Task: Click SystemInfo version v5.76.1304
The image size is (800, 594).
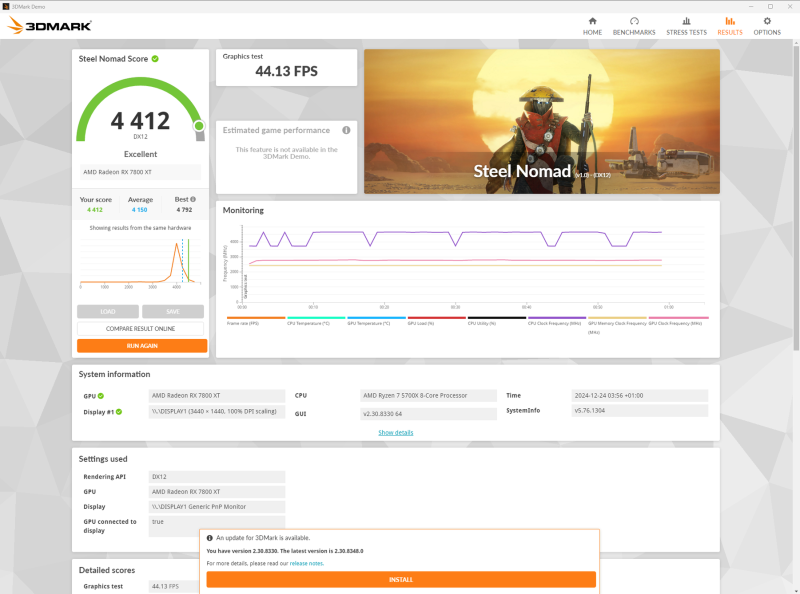Action: 639,410
